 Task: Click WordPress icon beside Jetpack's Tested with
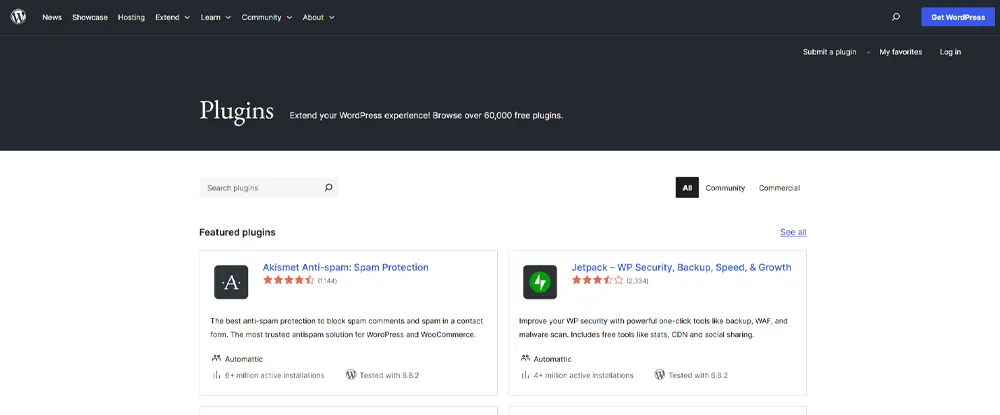[x=659, y=375]
